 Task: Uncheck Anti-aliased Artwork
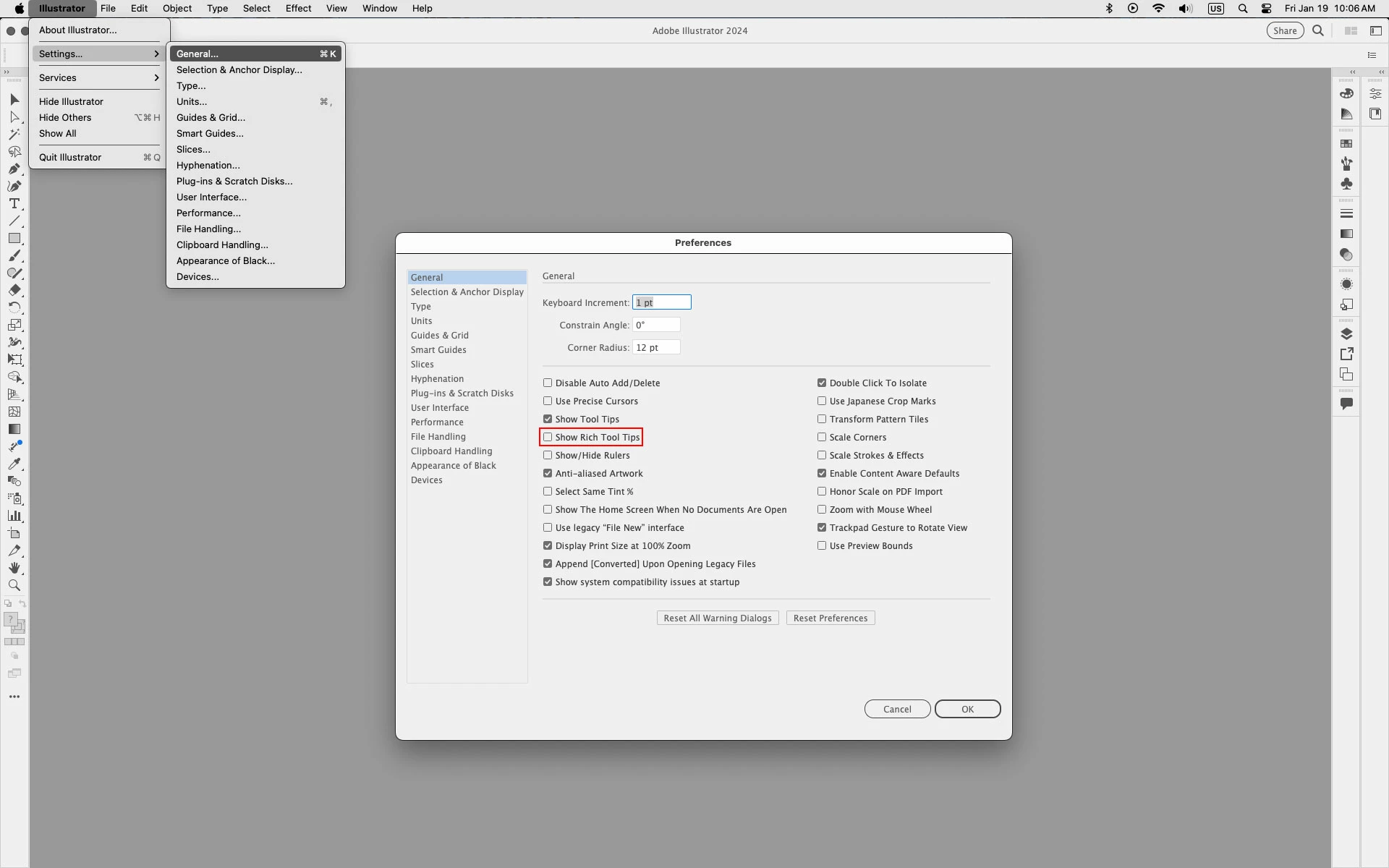548,473
